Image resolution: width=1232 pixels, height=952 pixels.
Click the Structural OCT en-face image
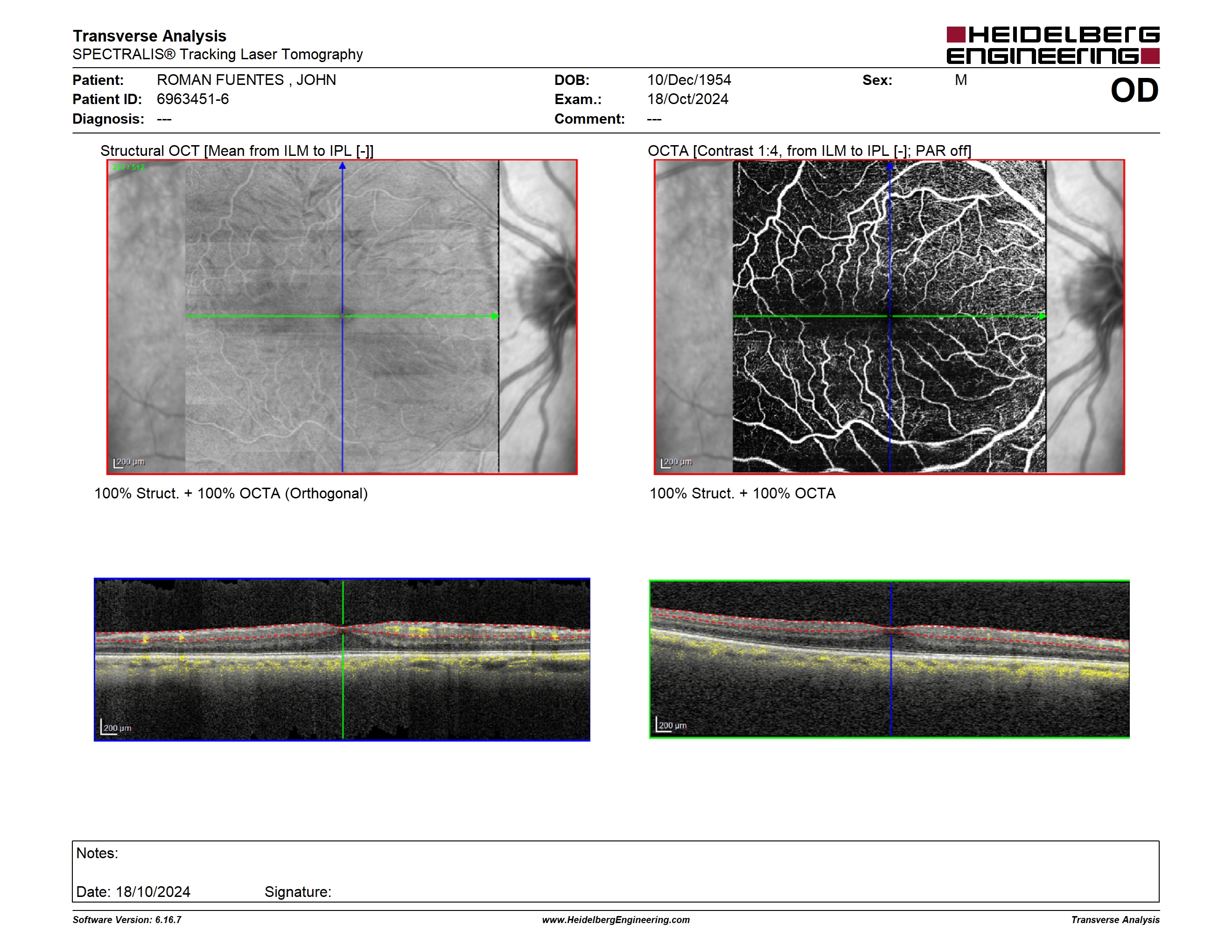[x=342, y=317]
